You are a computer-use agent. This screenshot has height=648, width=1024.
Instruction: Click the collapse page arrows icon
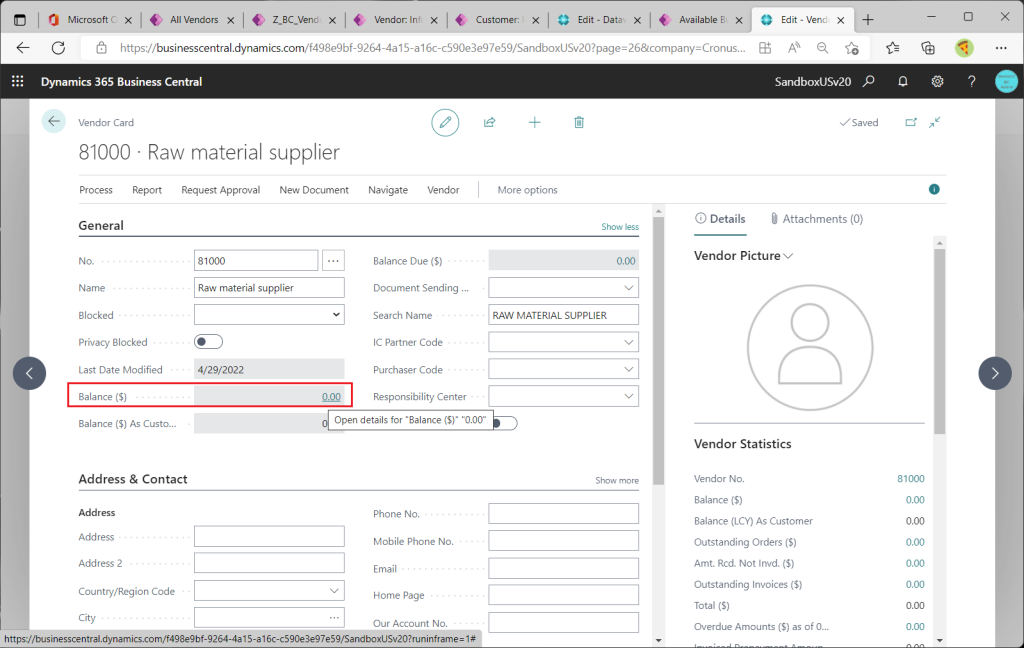[935, 122]
